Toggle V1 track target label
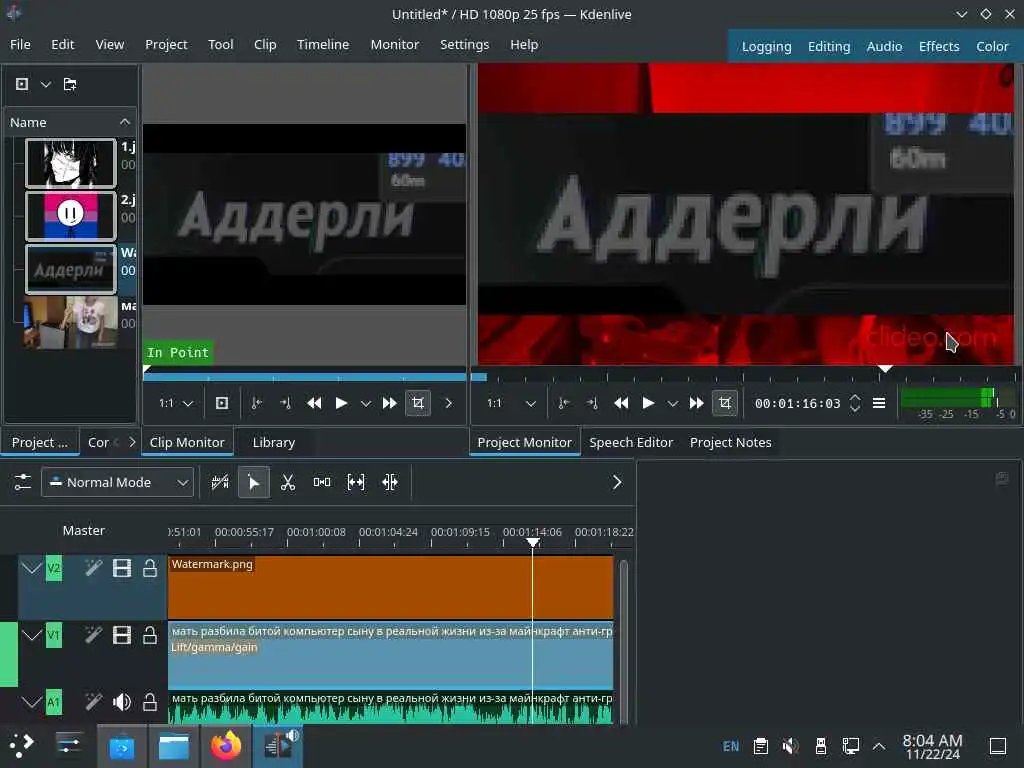1024x768 pixels. [54, 635]
